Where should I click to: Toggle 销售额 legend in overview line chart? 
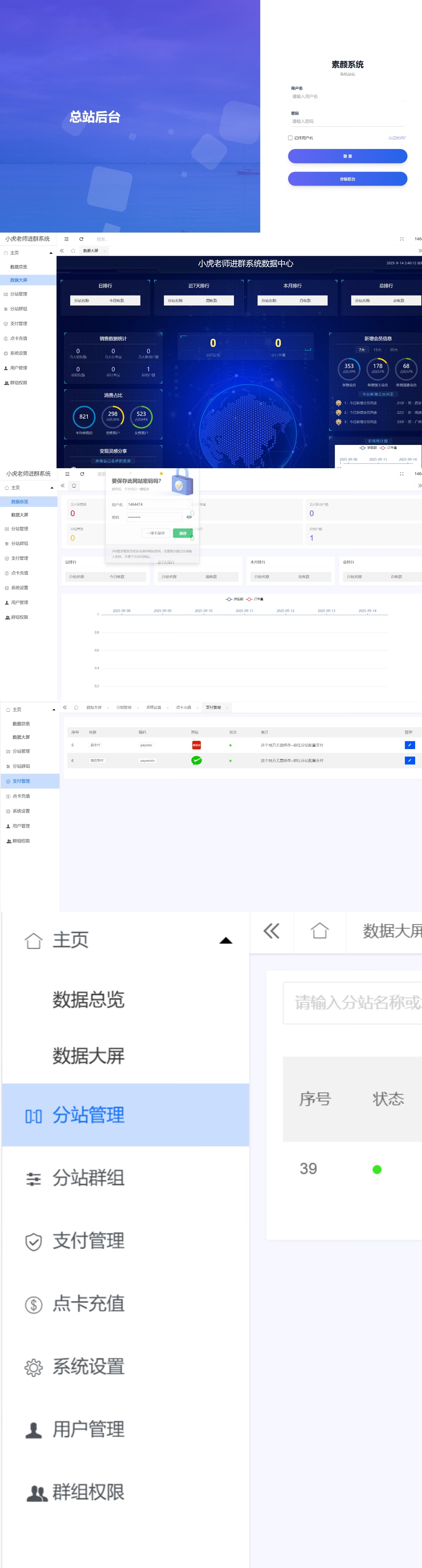coord(234,599)
